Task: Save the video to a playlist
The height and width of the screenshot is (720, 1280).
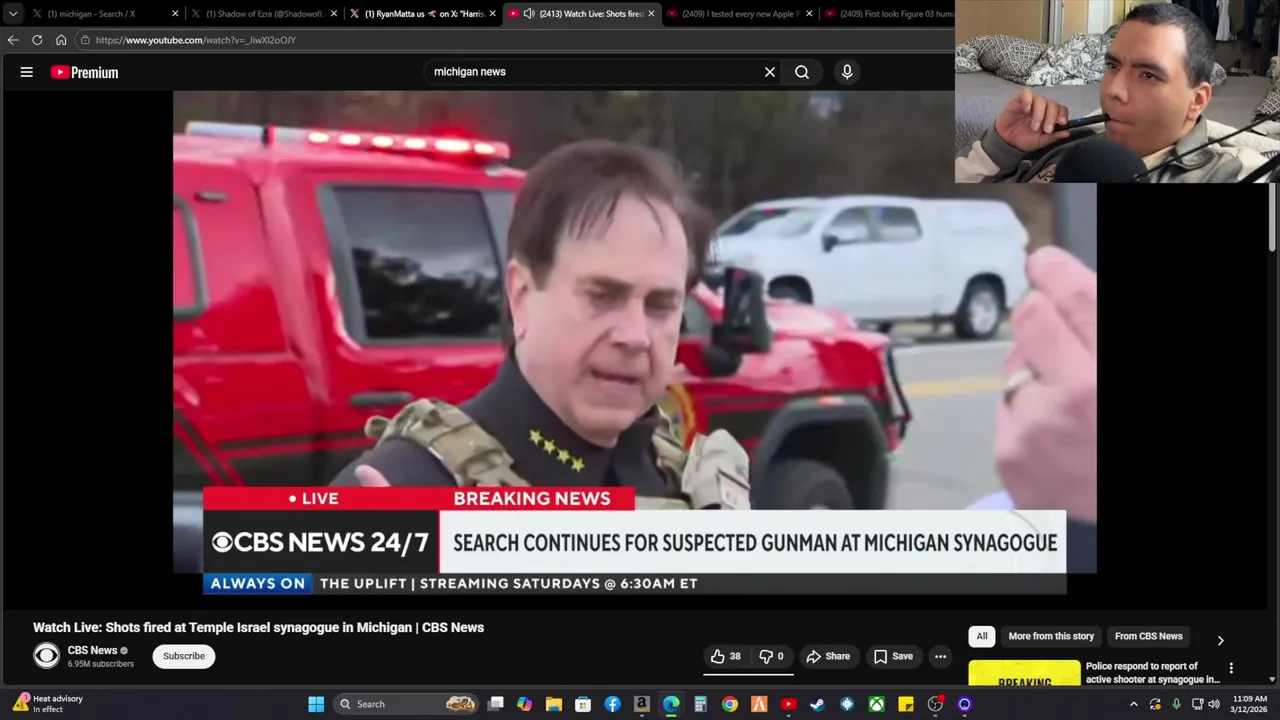Action: pos(893,656)
